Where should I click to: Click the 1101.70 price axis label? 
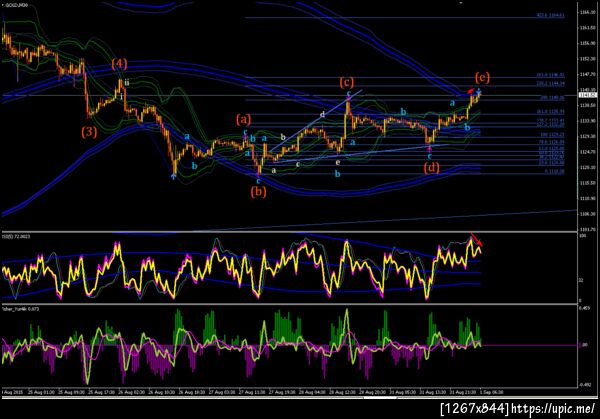click(587, 230)
